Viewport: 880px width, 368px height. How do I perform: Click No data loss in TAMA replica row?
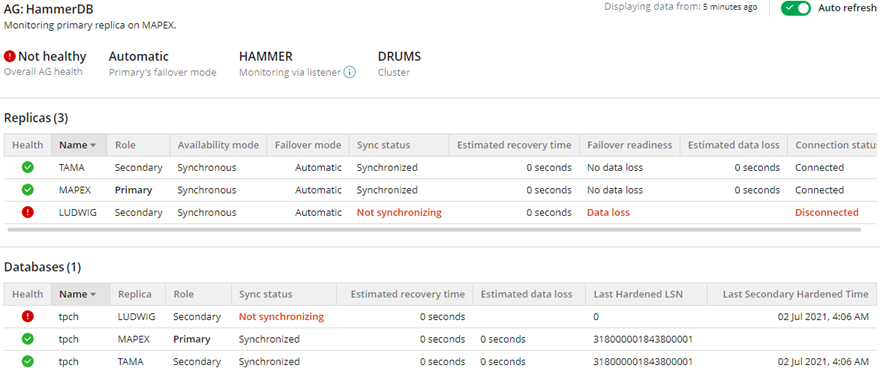(615, 167)
